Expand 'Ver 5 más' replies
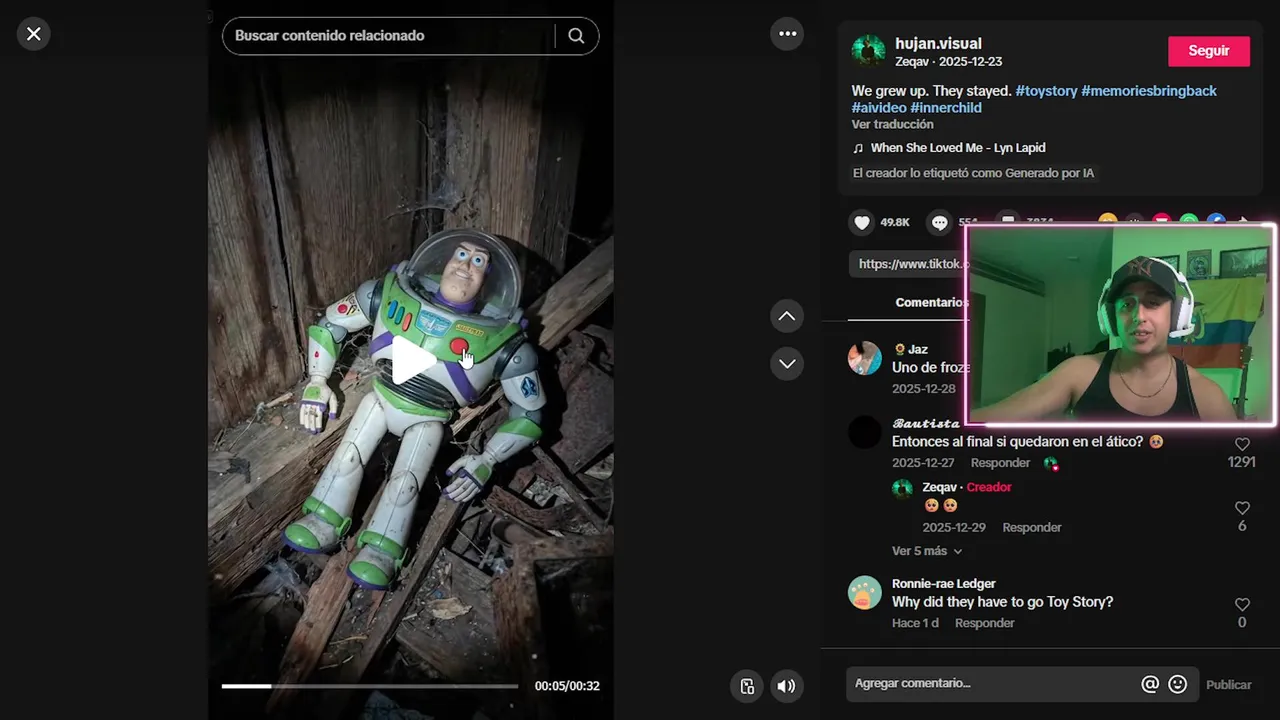 point(927,551)
